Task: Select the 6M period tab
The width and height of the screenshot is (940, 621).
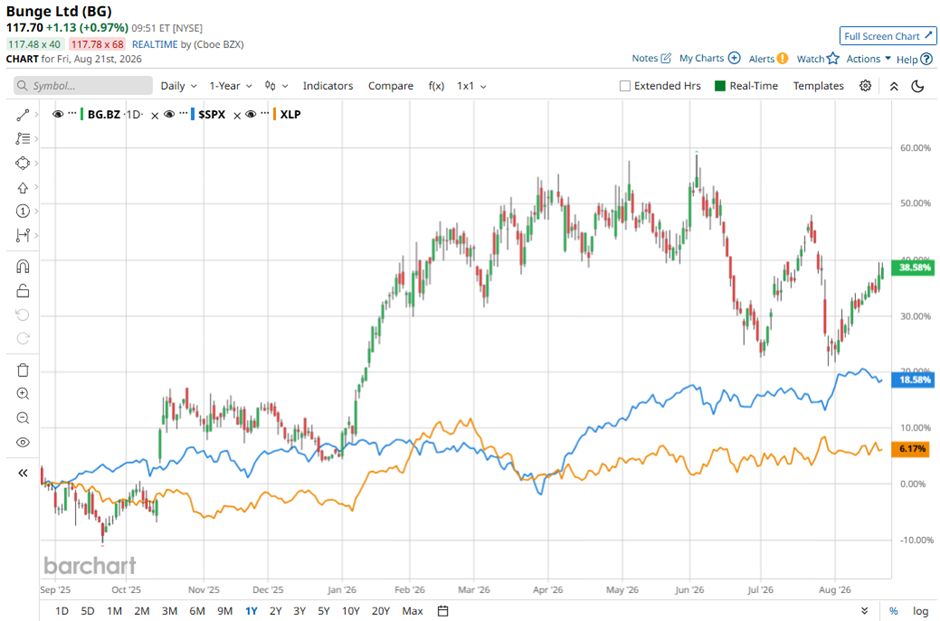Action: pyautogui.click(x=197, y=611)
